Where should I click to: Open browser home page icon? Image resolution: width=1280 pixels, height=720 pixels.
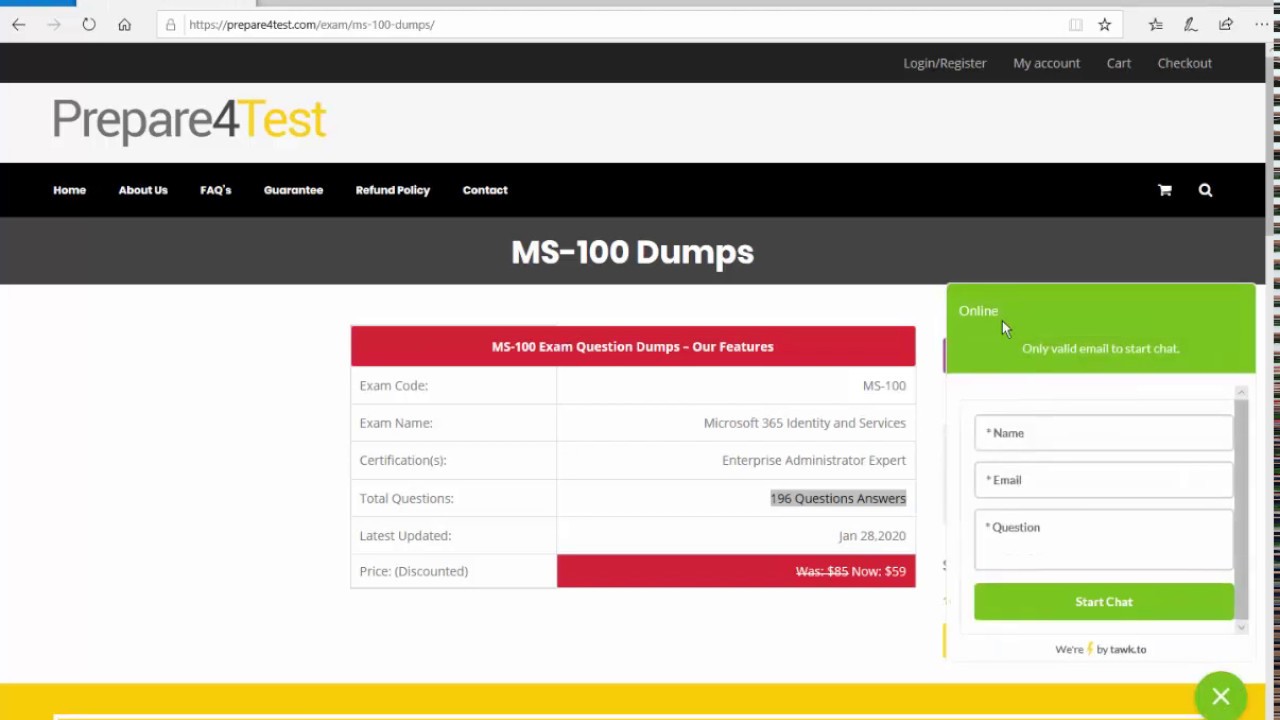pos(124,24)
